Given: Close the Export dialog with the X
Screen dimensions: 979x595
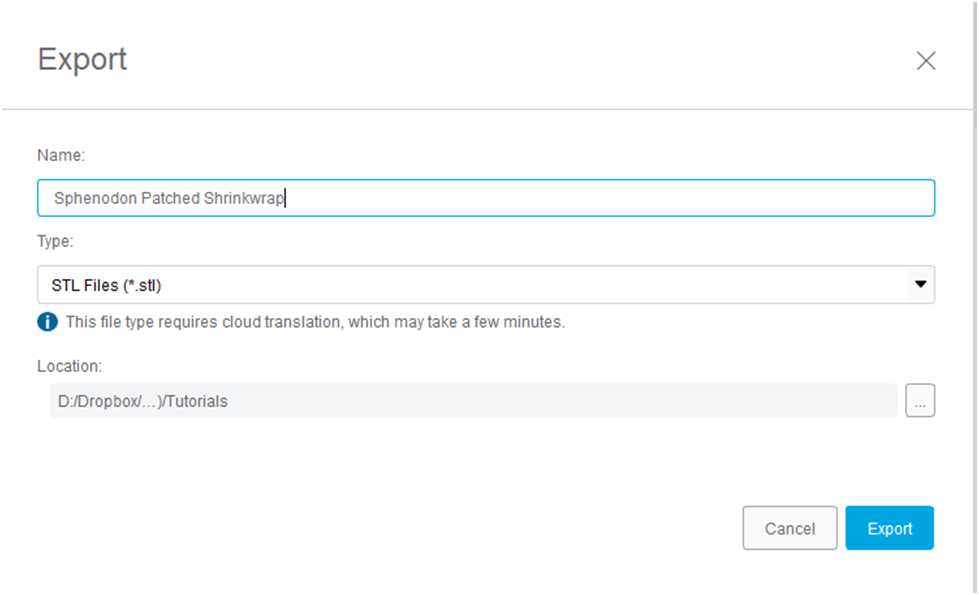Looking at the screenshot, I should 925,61.
